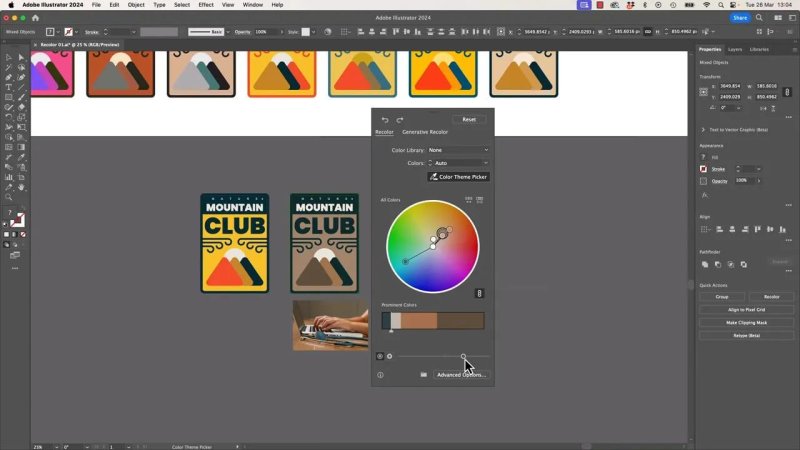Screen dimensions: 800x450
Task: Click Unite icon in Pathfinder section
Action: [x=705, y=264]
